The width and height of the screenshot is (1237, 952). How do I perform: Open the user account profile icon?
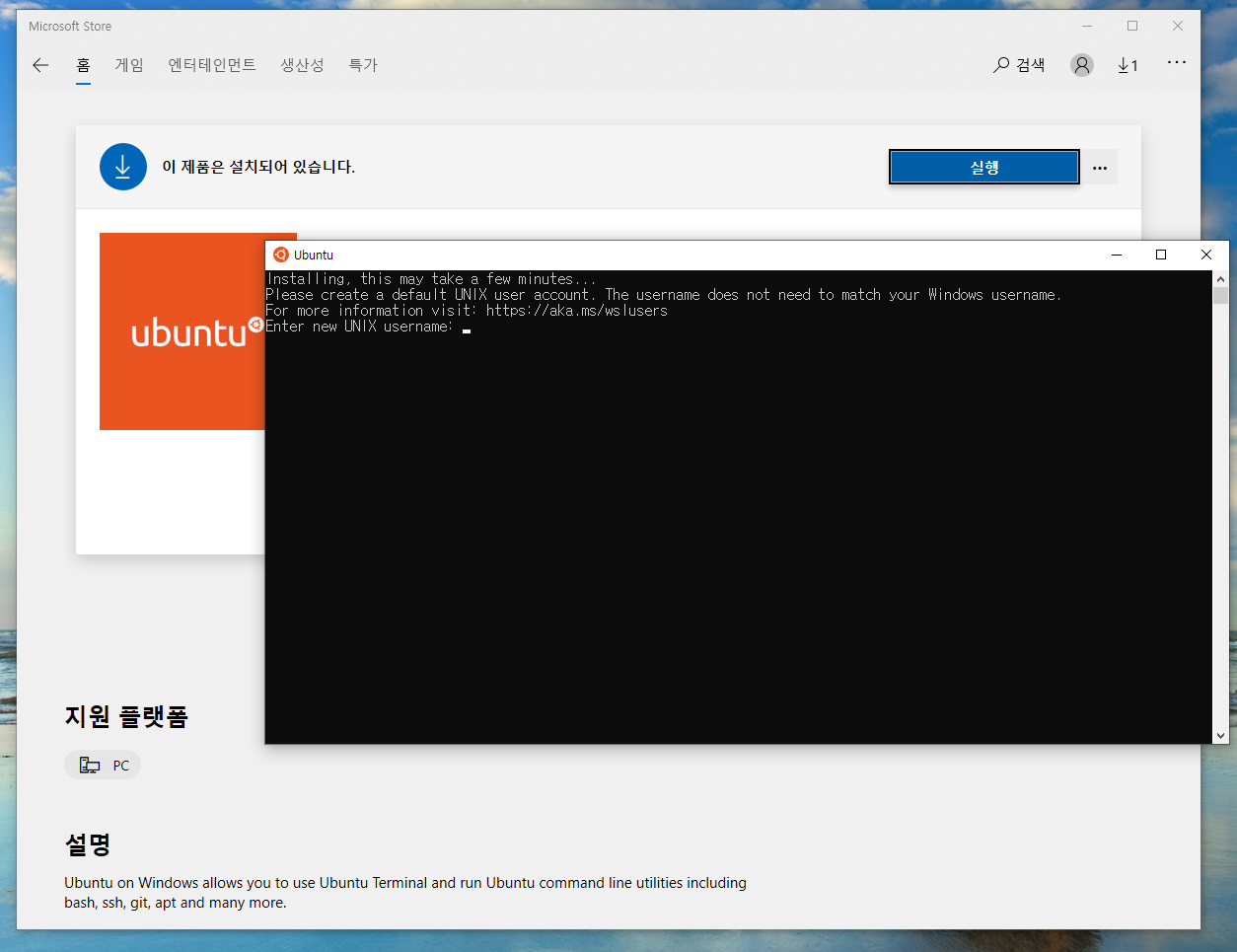(x=1082, y=65)
